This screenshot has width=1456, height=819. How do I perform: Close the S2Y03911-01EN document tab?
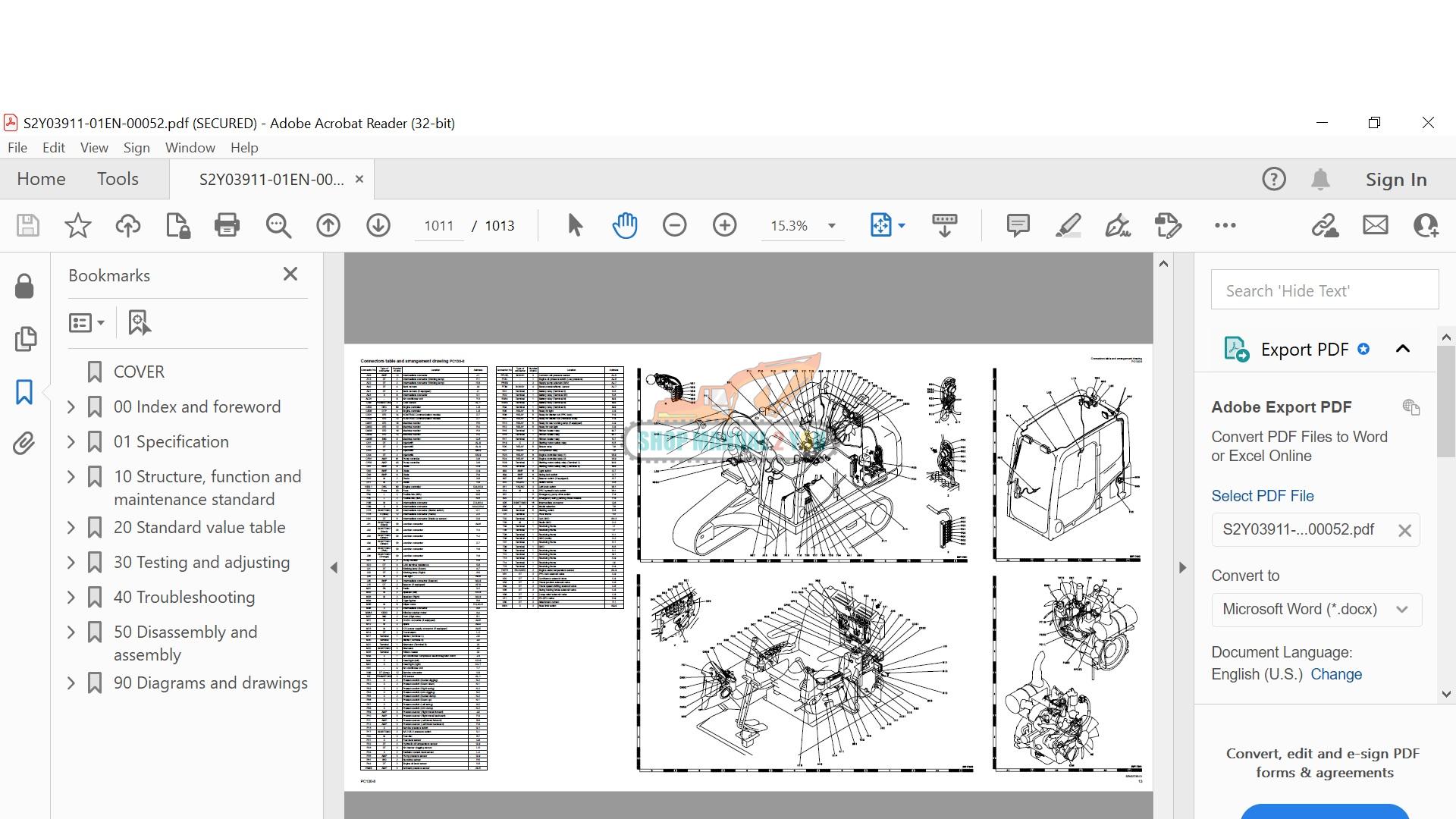359,179
